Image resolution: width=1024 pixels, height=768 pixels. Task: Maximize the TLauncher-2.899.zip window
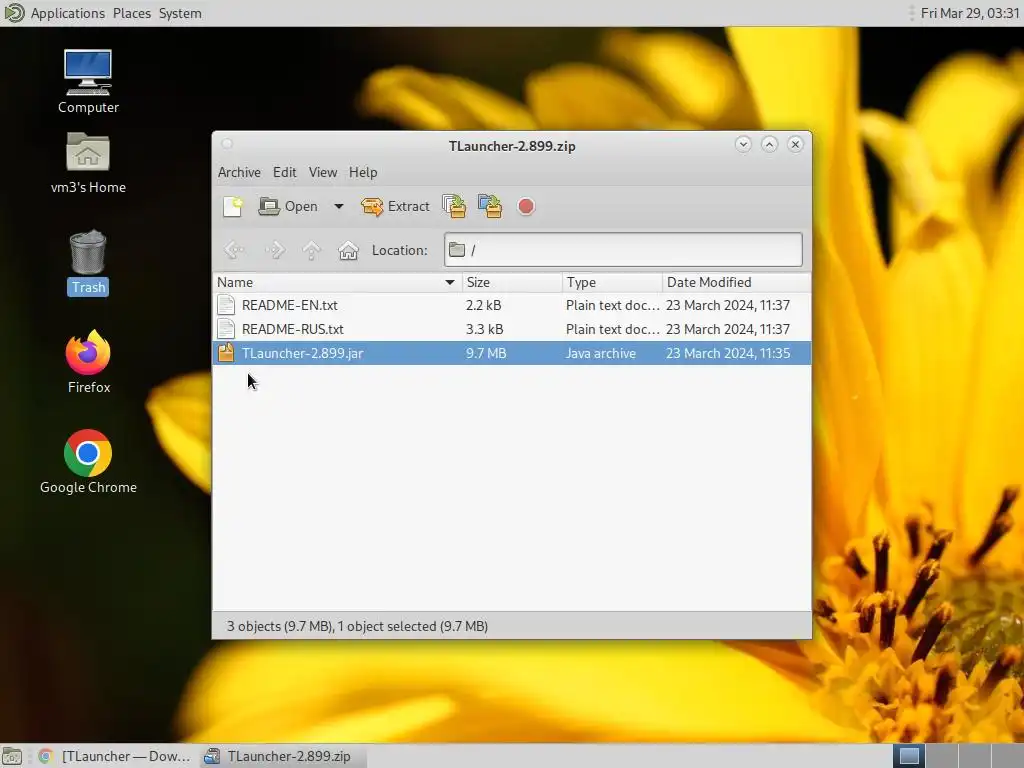[x=769, y=144]
